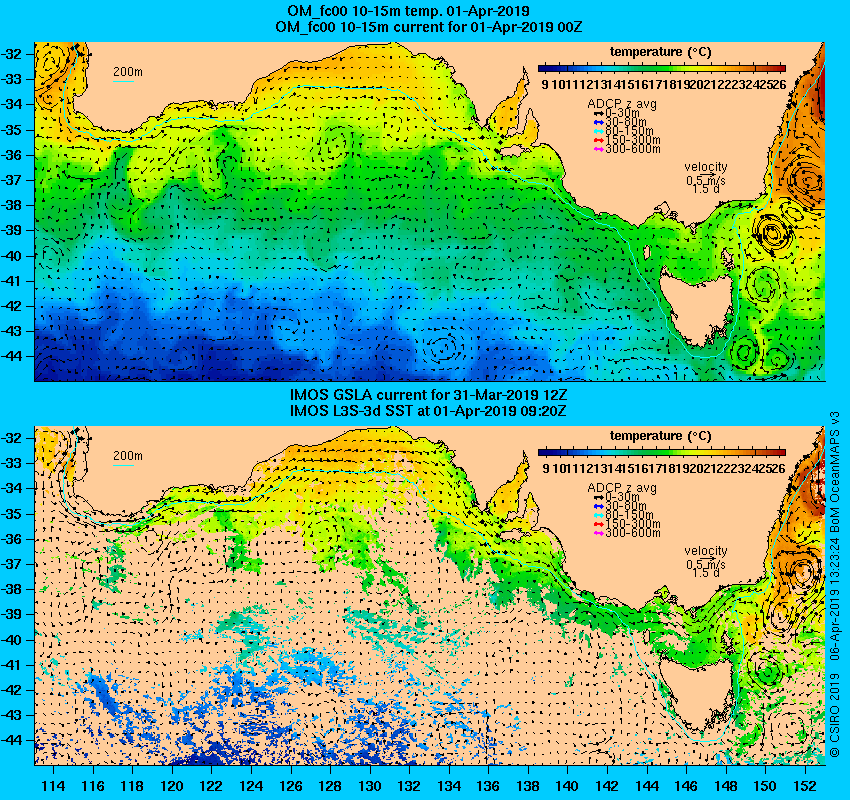This screenshot has height=800, width=850.
Task: Click the 'ADCP z avg' heading on top map
Action: [x=622, y=104]
